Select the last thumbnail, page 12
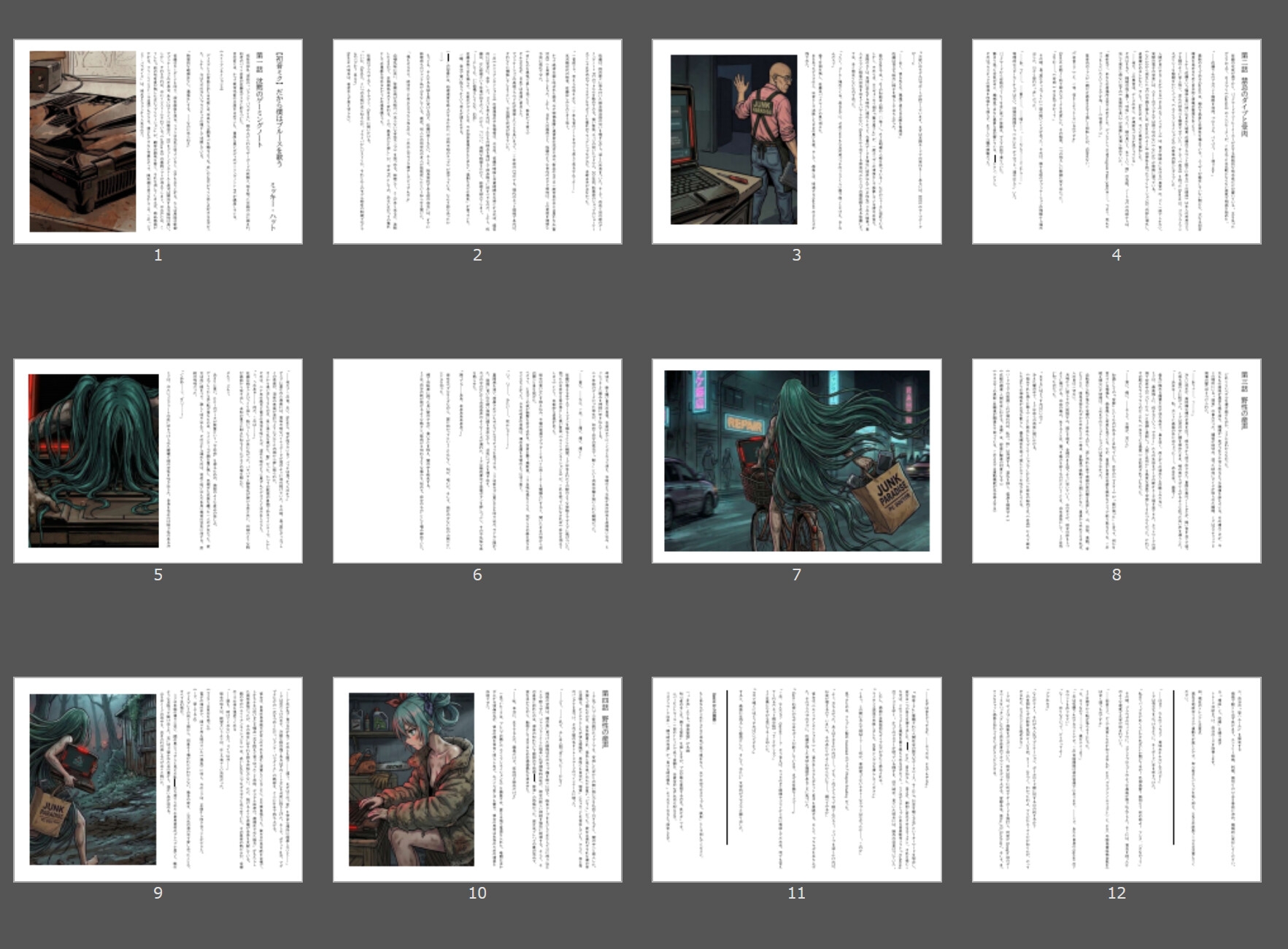This screenshot has height=949, width=1288. (x=1116, y=780)
